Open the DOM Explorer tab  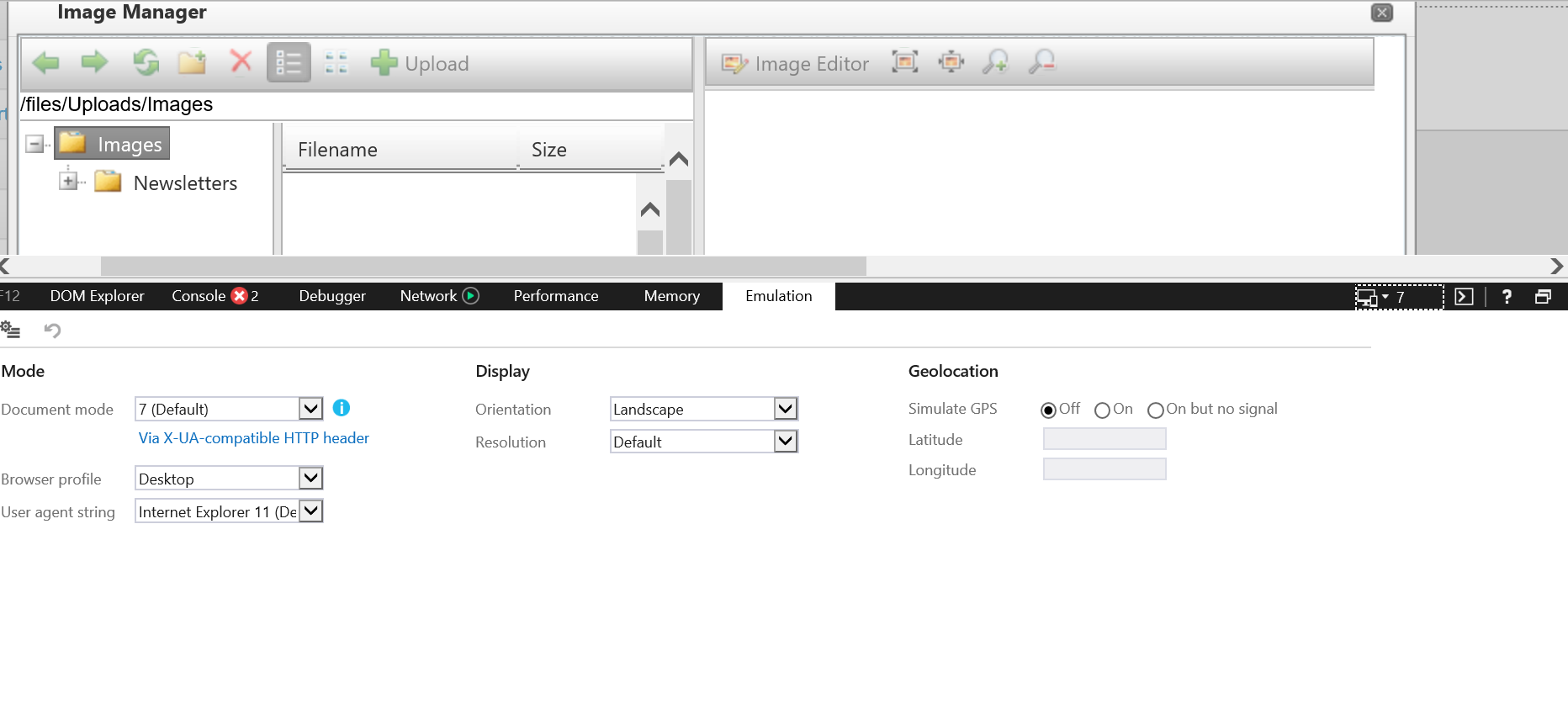click(x=97, y=296)
